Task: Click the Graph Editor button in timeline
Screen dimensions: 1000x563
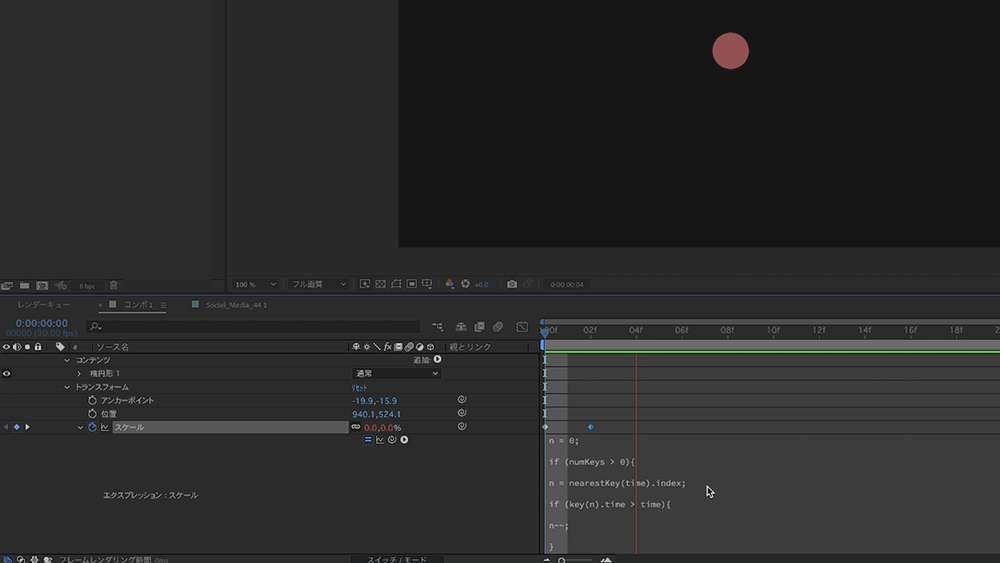Action: [x=522, y=327]
